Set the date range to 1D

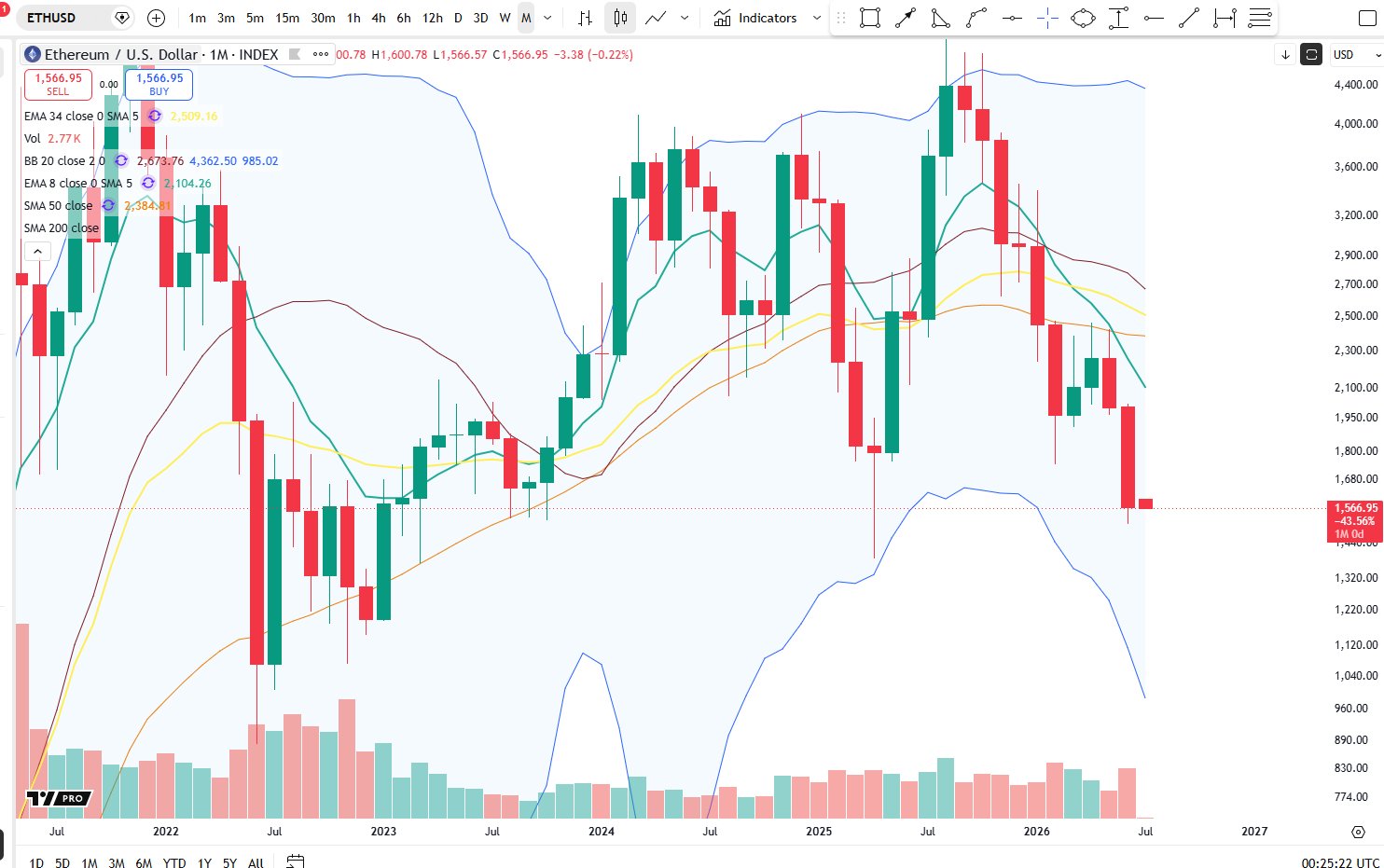point(36,862)
